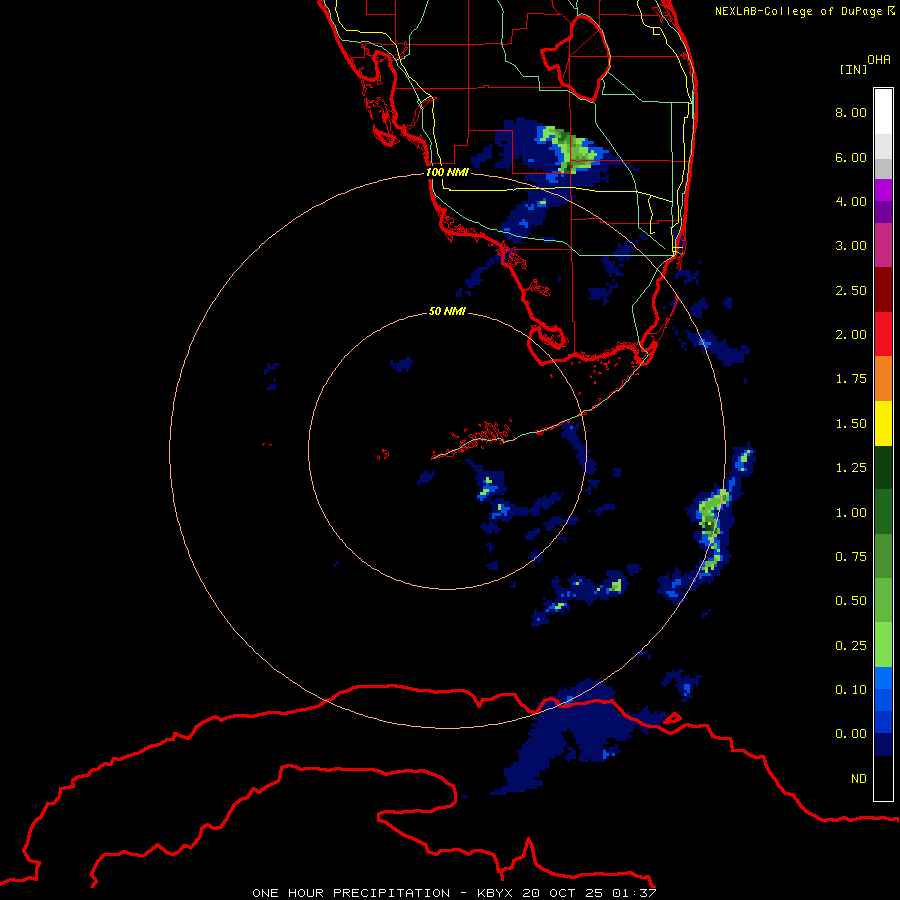This screenshot has width=900, height=900.
Task: Select the 1.25 legend value
Action: point(850,468)
